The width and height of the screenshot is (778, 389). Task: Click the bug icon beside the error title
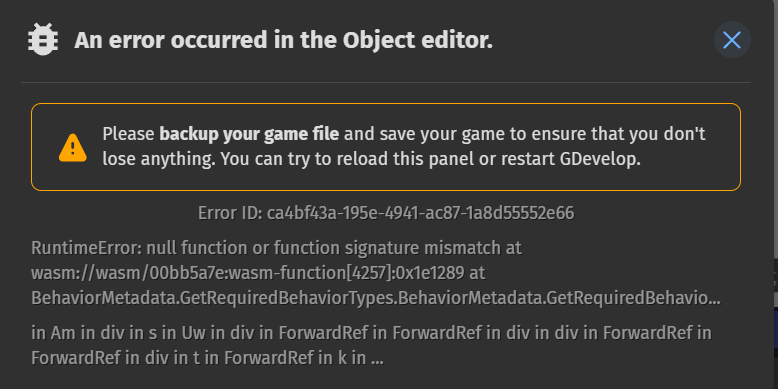click(x=43, y=39)
